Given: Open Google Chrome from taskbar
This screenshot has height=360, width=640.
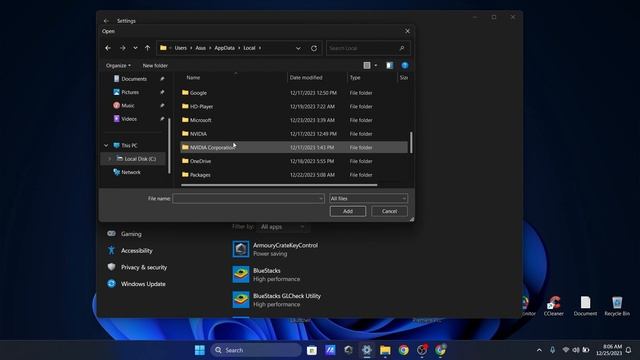Looking at the screenshot, I should (x=403, y=350).
